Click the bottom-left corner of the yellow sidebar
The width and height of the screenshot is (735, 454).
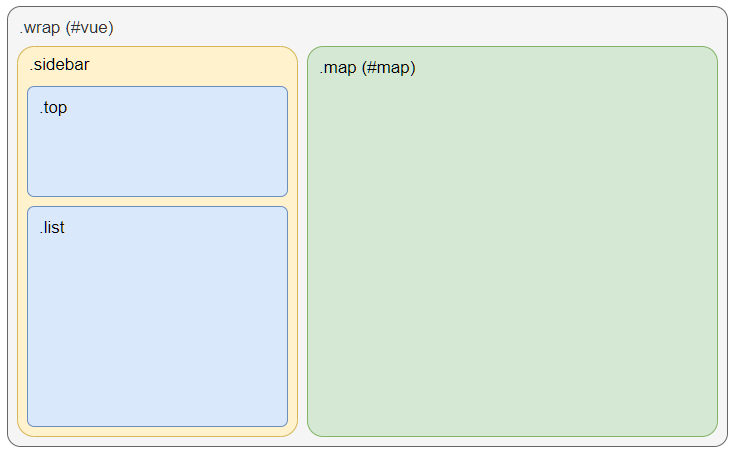click(x=23, y=431)
